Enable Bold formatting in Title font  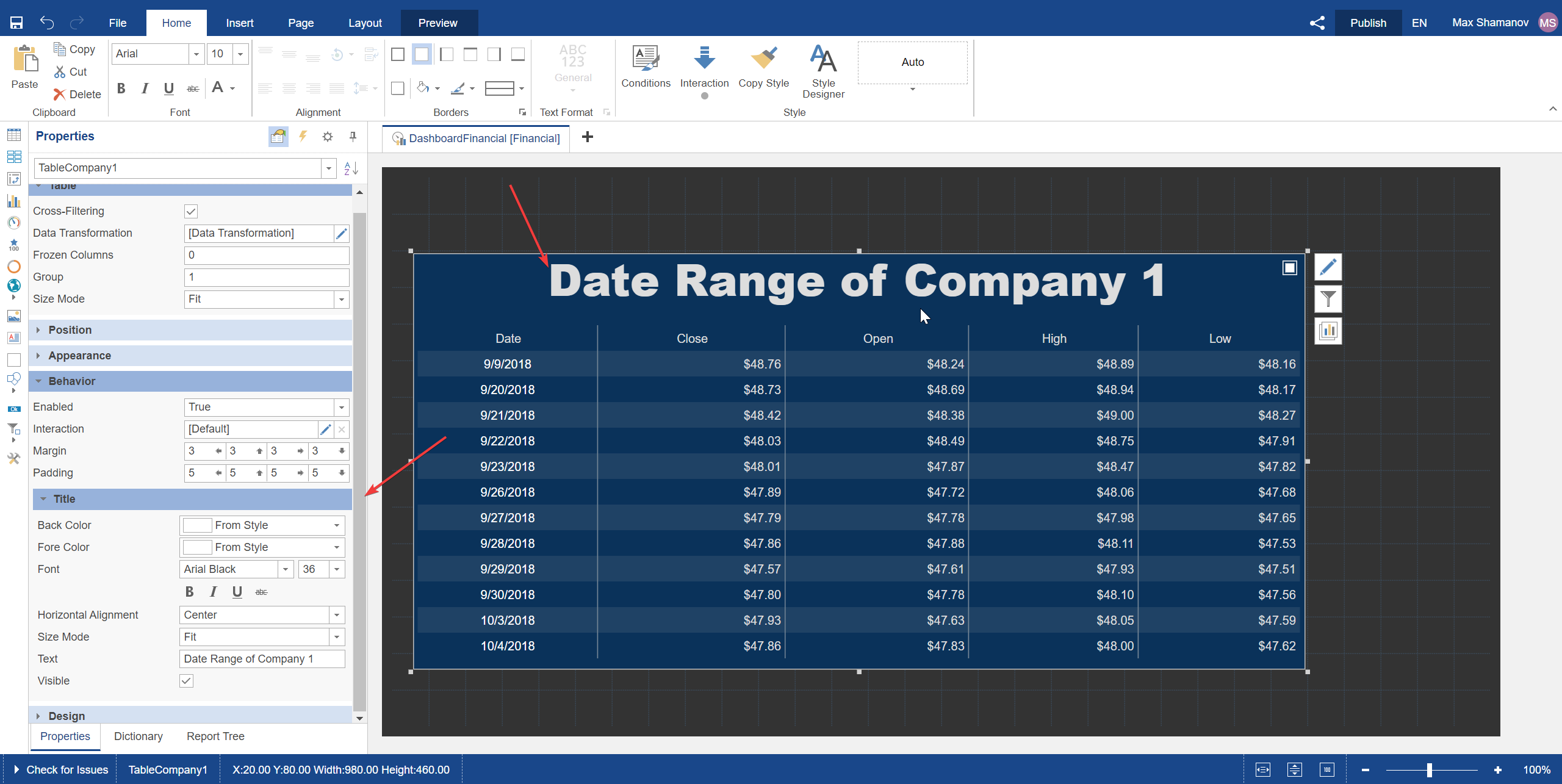click(189, 591)
